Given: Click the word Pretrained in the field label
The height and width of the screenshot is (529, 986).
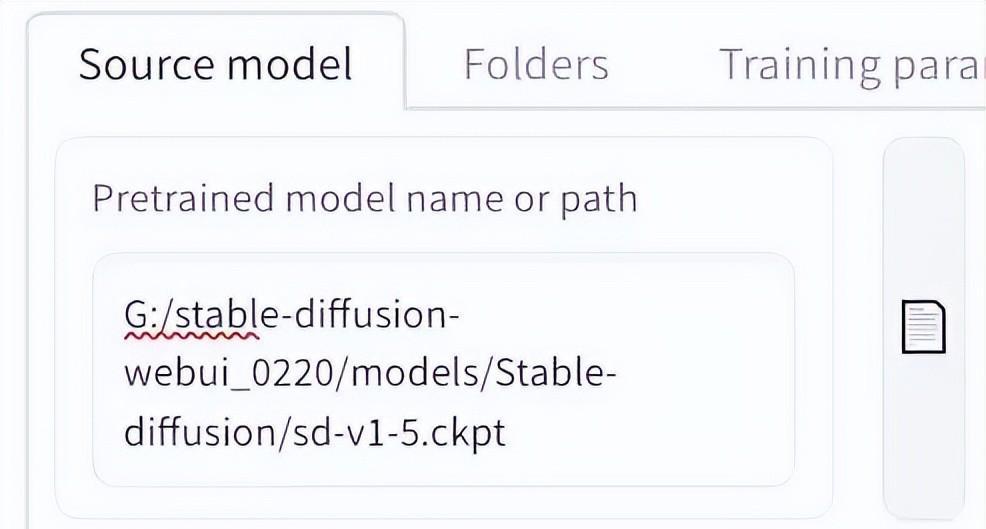Looking at the screenshot, I should (183, 198).
